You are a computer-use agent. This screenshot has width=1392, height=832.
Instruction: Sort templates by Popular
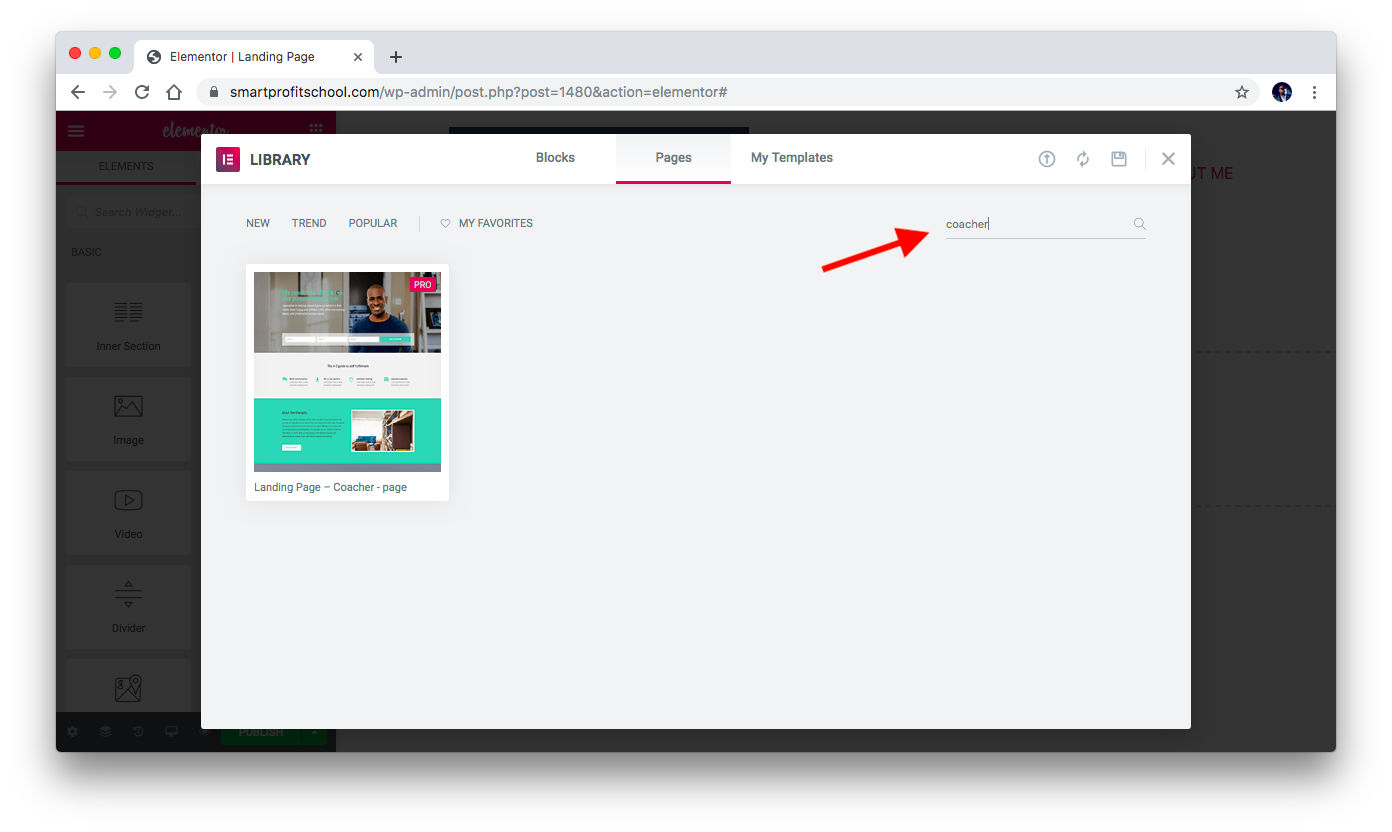click(373, 223)
